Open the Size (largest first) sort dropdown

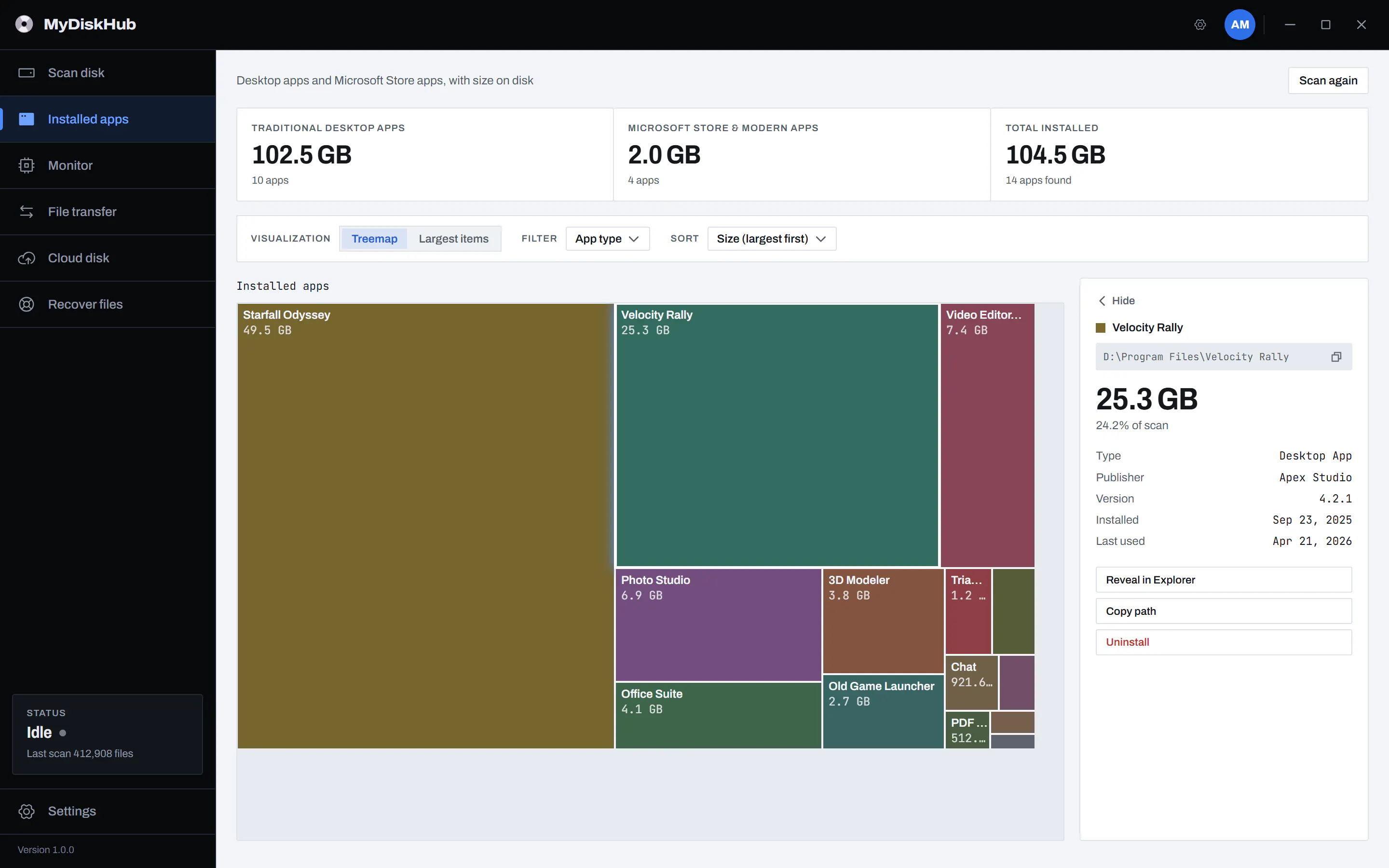click(771, 239)
